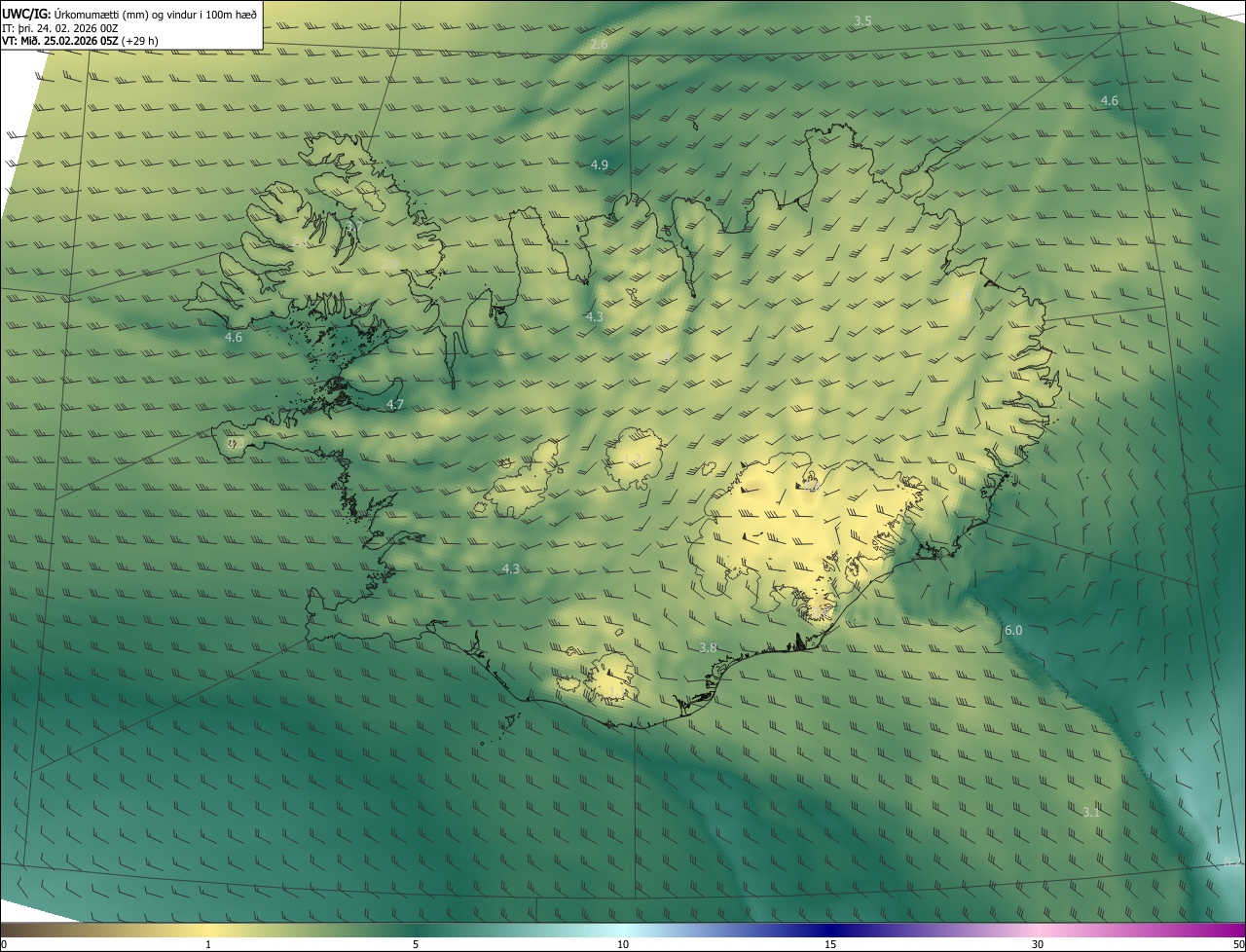Viewport: 1246px width, 952px height.
Task: Click the '10' tick label on the color scale
Action: [623, 944]
